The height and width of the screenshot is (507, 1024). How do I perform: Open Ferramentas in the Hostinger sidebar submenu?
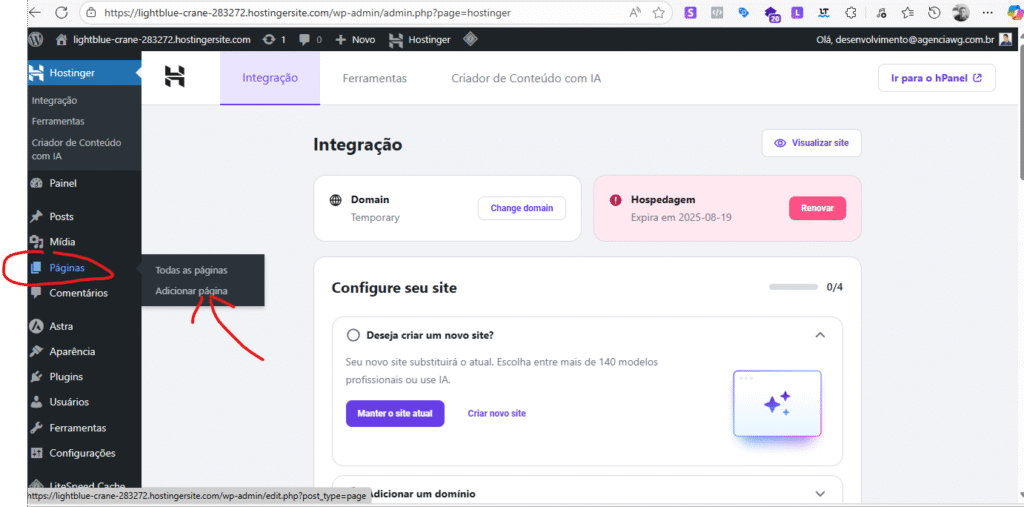[x=57, y=122]
